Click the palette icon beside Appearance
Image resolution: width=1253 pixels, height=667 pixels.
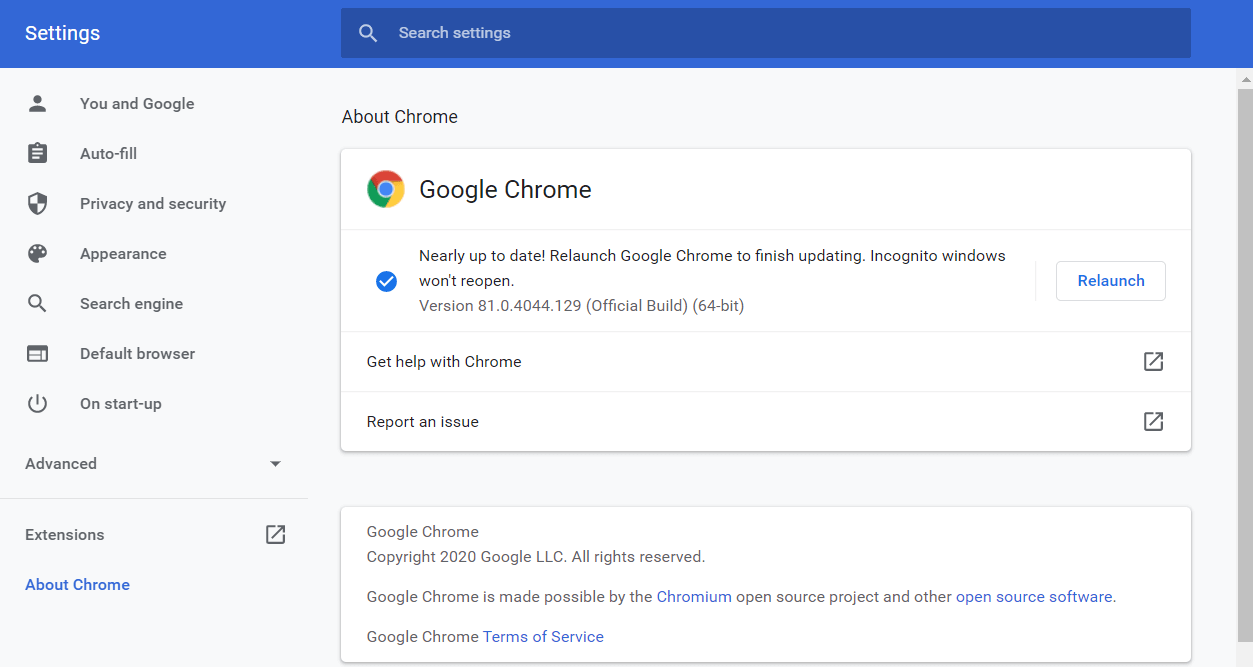click(x=37, y=253)
